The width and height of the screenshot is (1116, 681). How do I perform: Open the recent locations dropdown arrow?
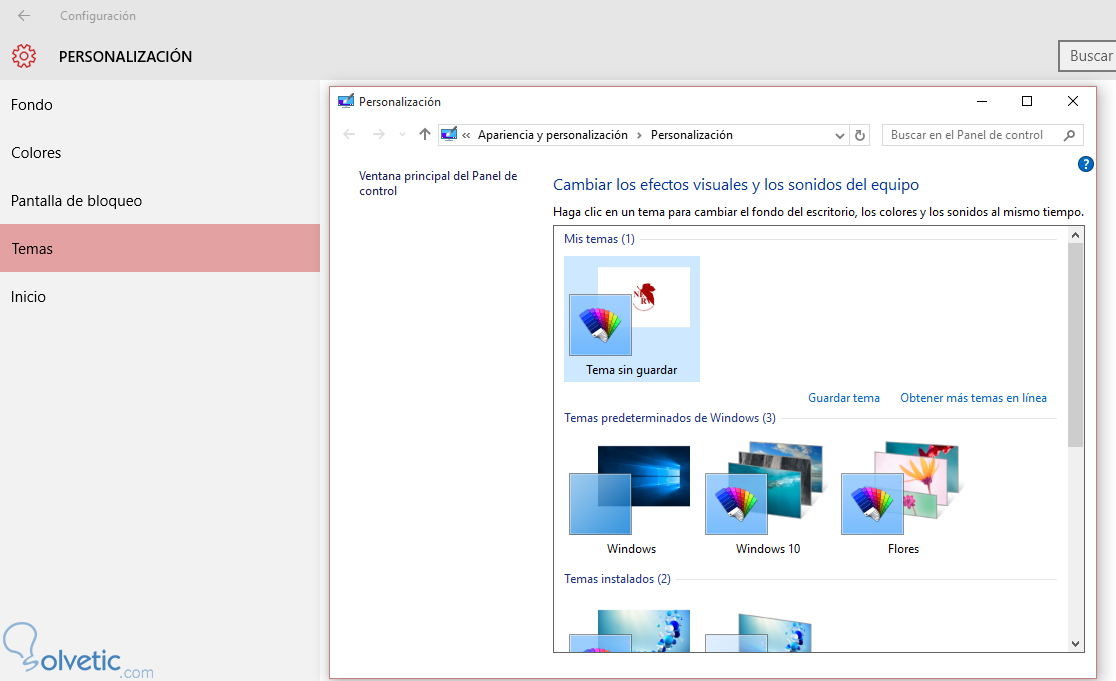(x=402, y=134)
